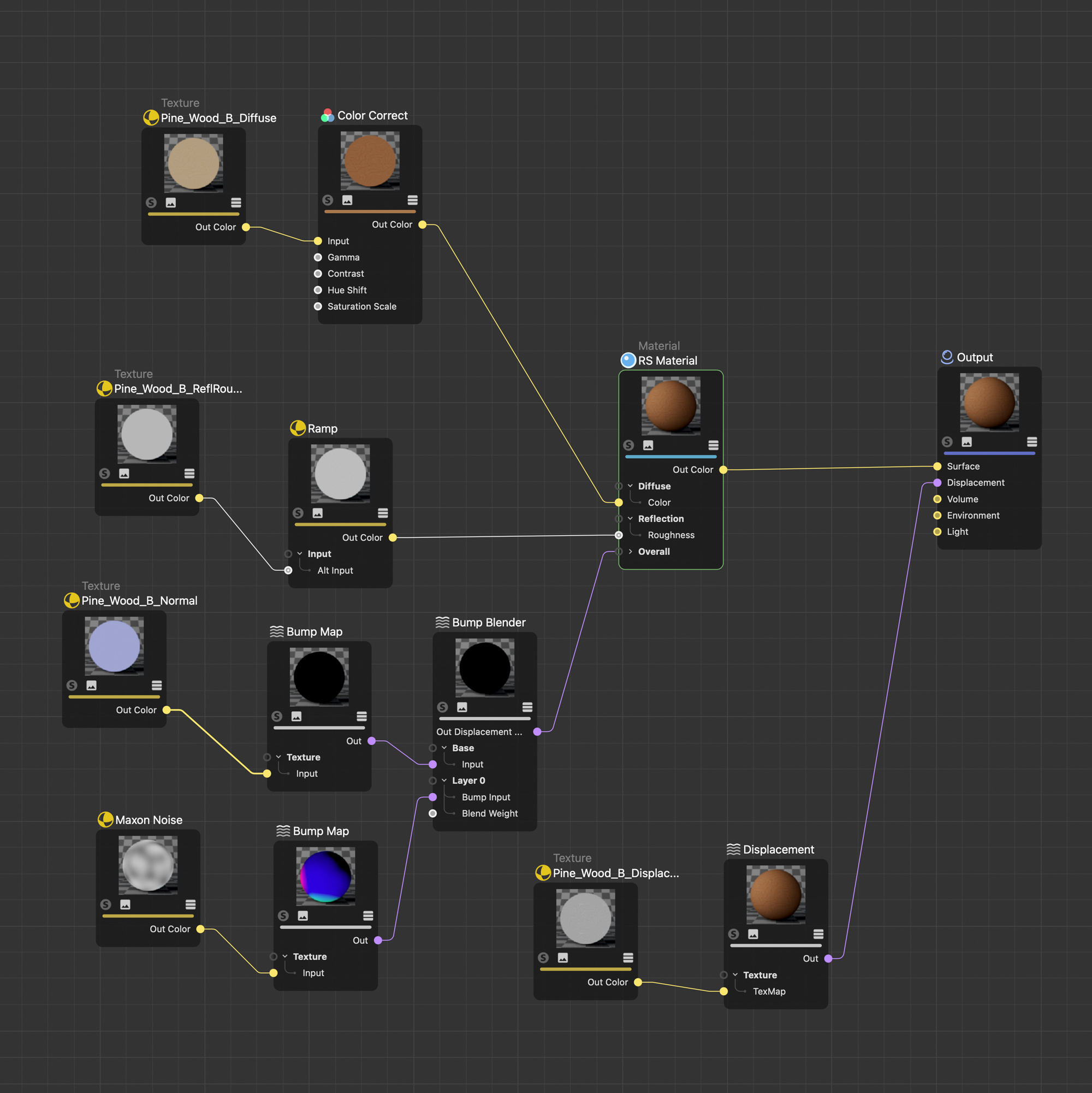This screenshot has height=1093, width=1092.
Task: Click the Displacement node title
Action: pos(778,849)
